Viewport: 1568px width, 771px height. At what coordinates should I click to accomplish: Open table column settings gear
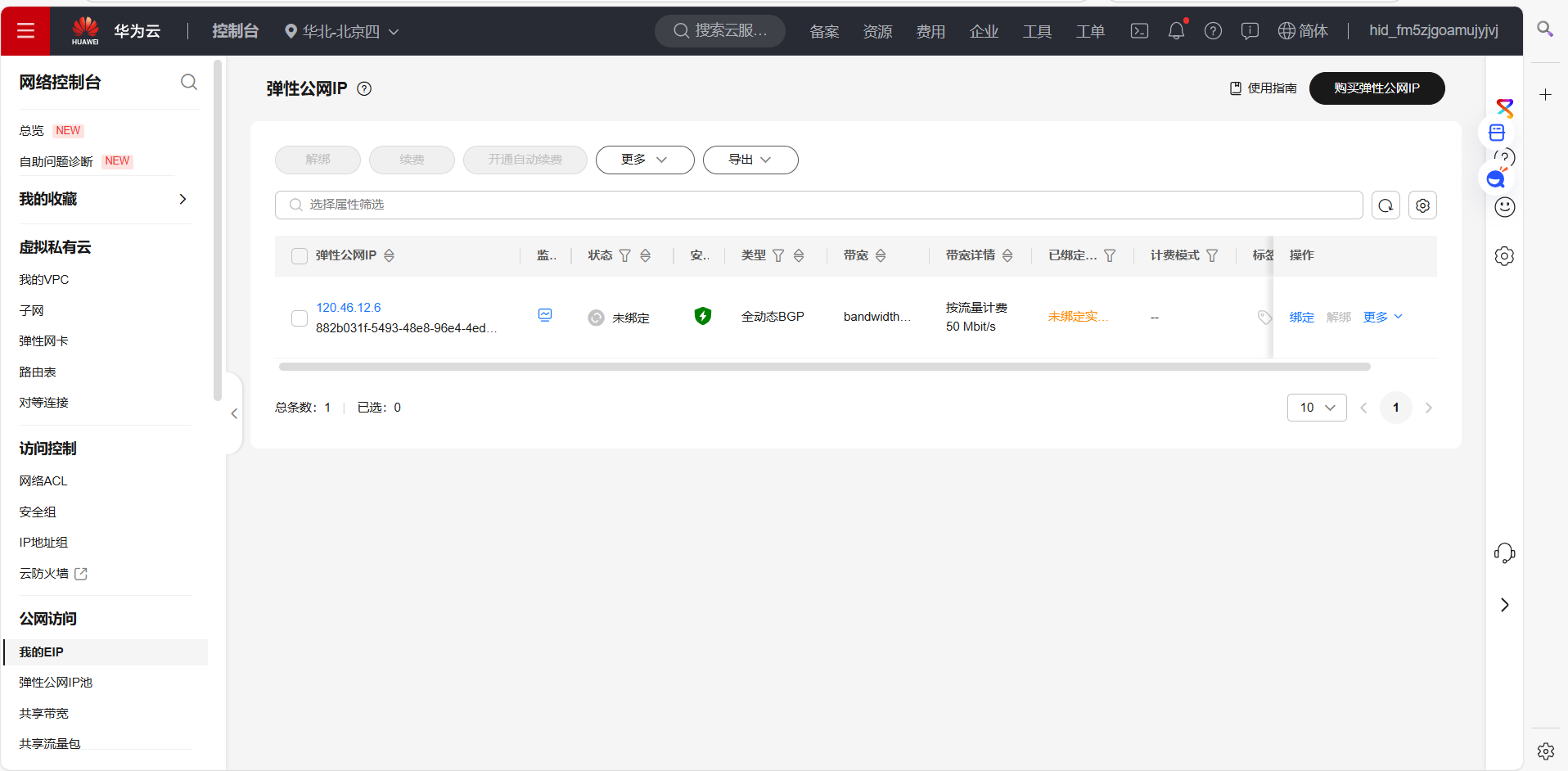point(1422,205)
